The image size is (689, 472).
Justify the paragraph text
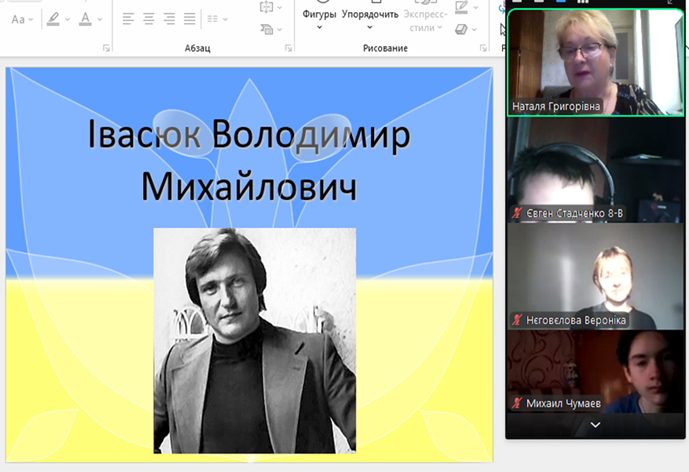tap(190, 19)
